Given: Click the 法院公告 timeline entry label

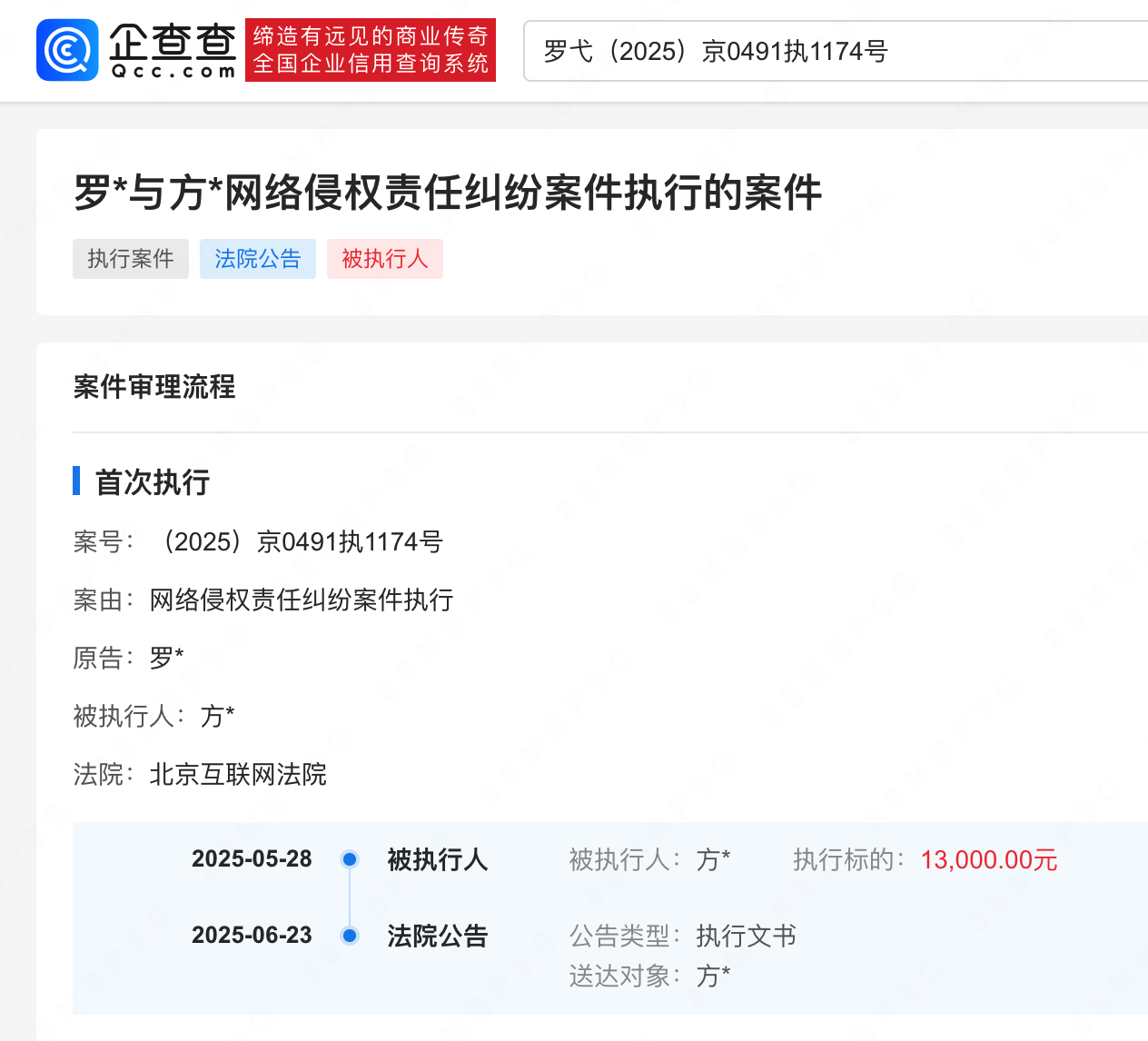Looking at the screenshot, I should pos(438,936).
